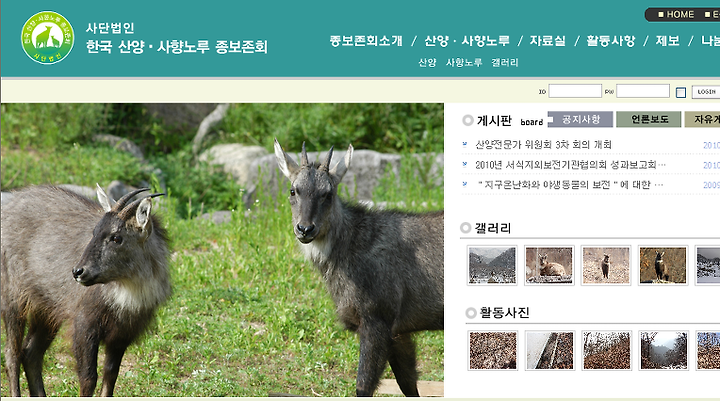Switch to the 언론보도 board tab
Screen dimensions: 720x401
pos(649,119)
